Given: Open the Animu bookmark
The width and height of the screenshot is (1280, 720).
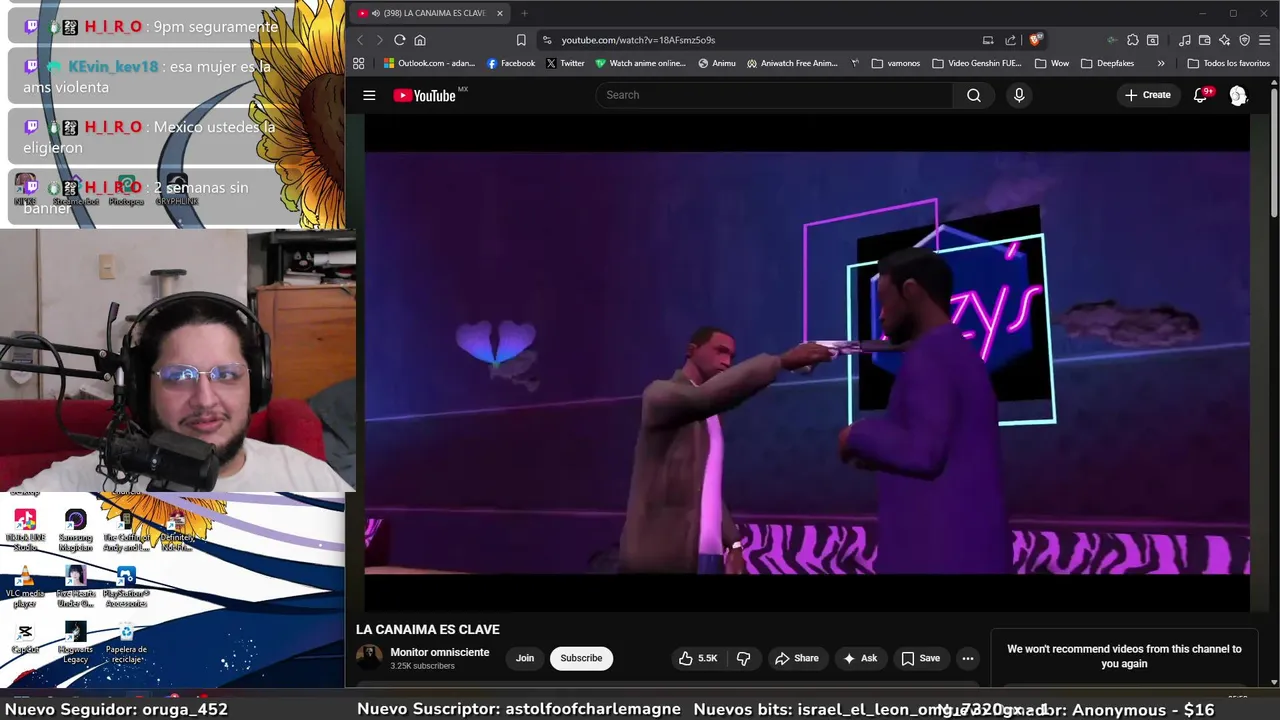Looking at the screenshot, I should pos(717,63).
